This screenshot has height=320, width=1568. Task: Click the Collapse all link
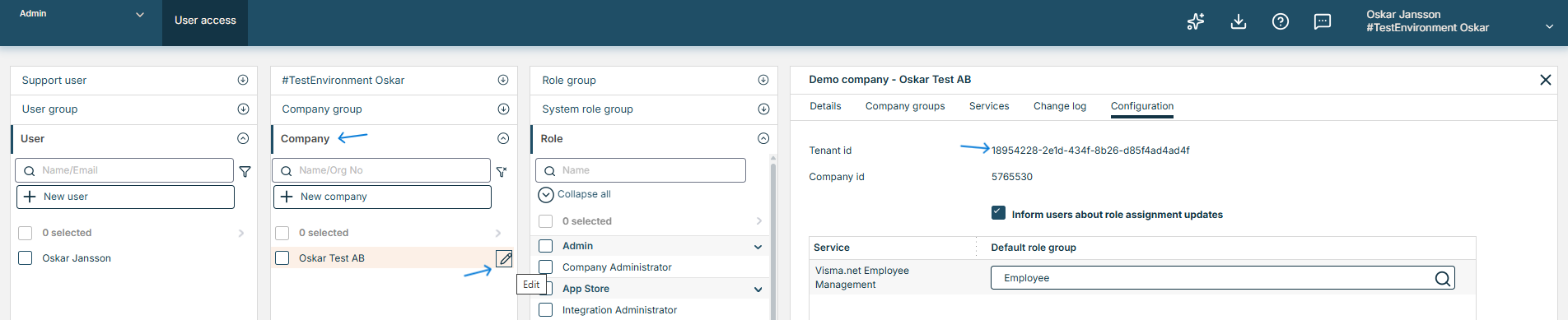click(x=584, y=194)
